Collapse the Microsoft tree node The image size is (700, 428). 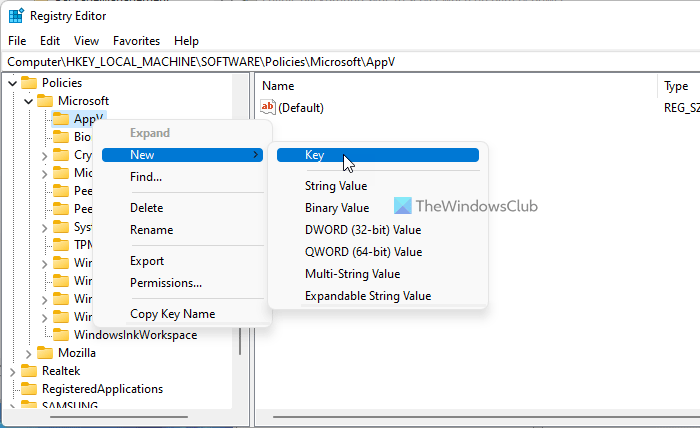[29, 101]
